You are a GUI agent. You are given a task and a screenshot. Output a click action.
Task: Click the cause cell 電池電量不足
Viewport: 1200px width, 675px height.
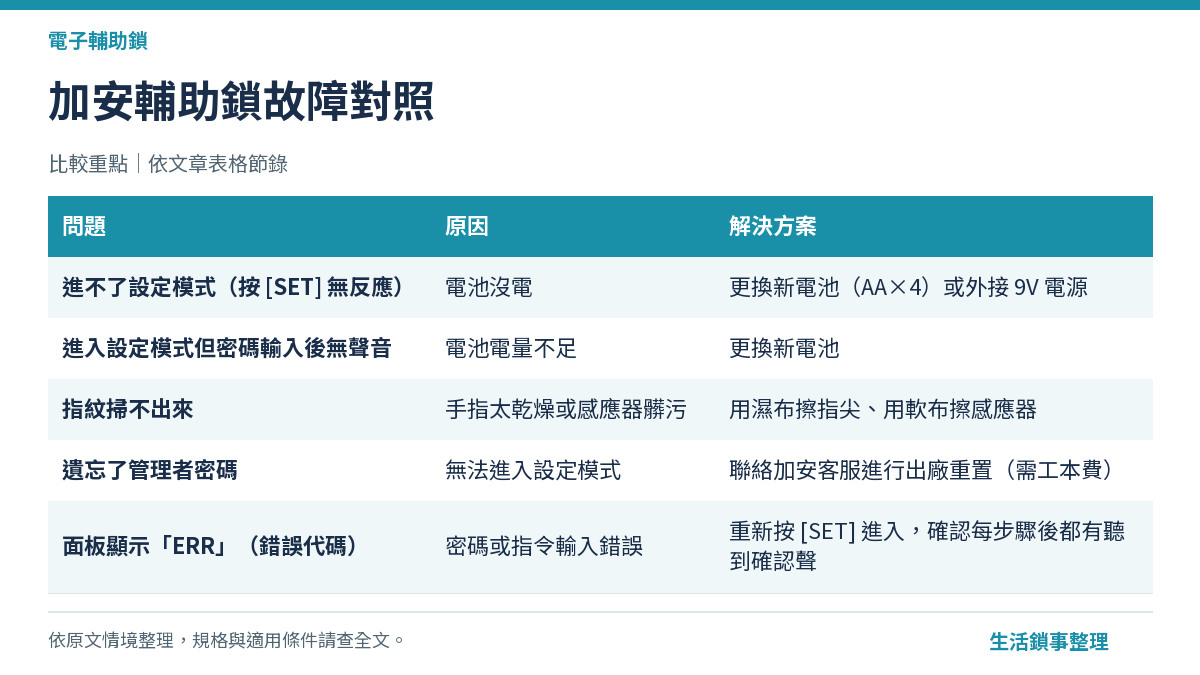(x=511, y=349)
